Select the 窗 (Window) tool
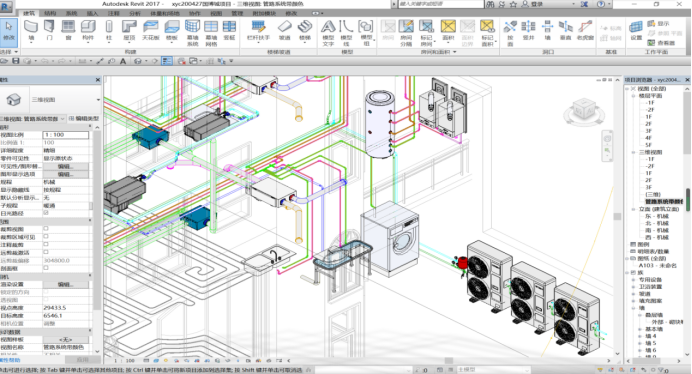 (x=68, y=31)
